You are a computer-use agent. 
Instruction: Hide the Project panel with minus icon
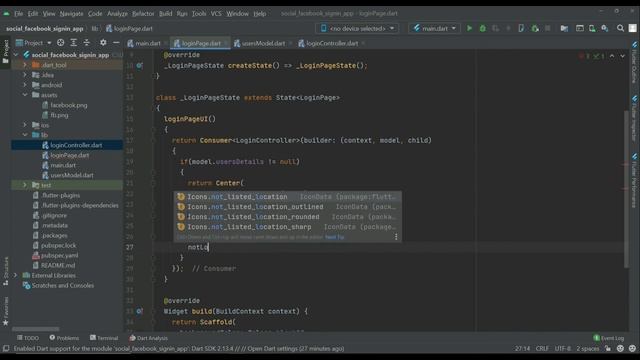click(116, 42)
